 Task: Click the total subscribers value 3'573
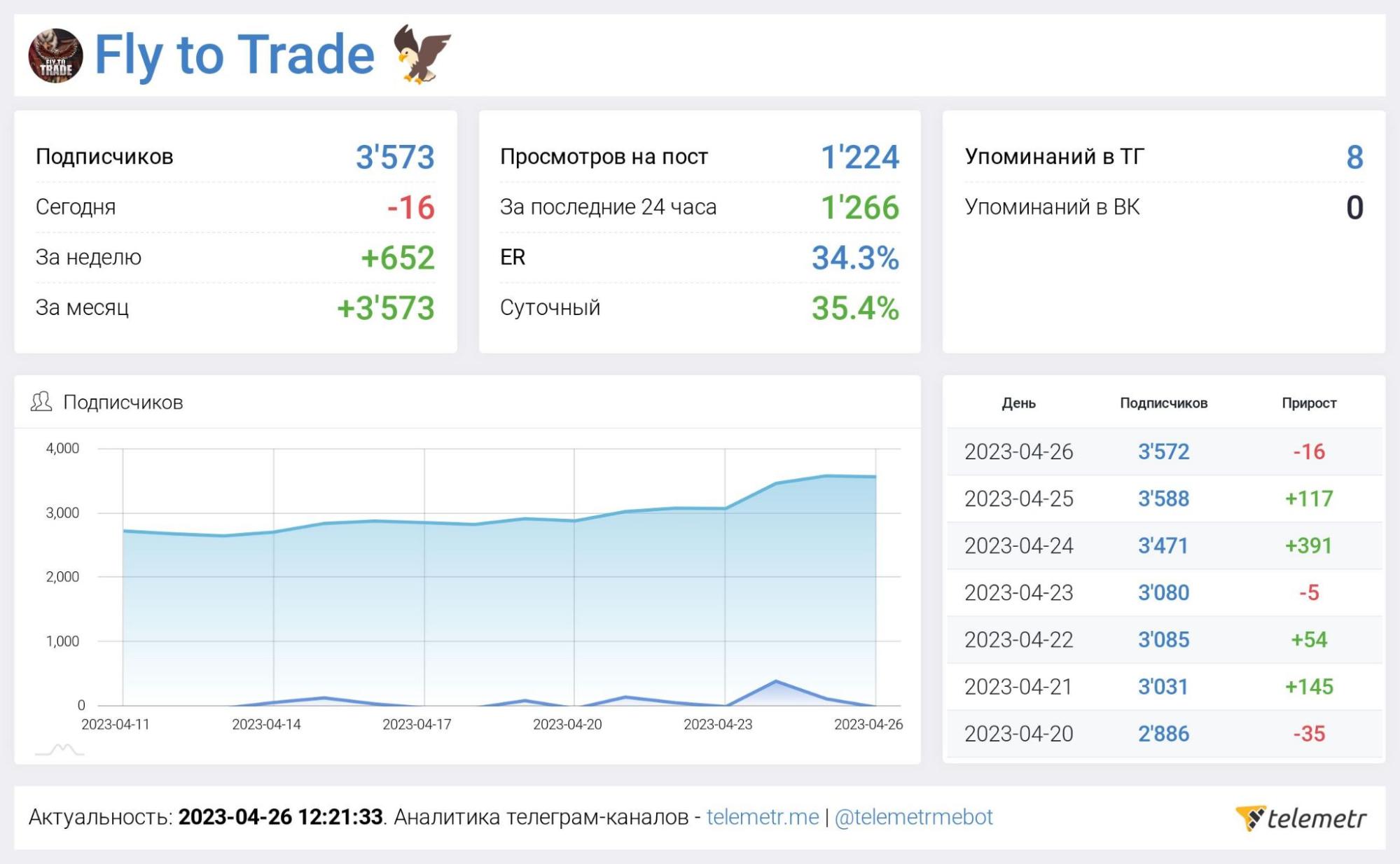[395, 157]
